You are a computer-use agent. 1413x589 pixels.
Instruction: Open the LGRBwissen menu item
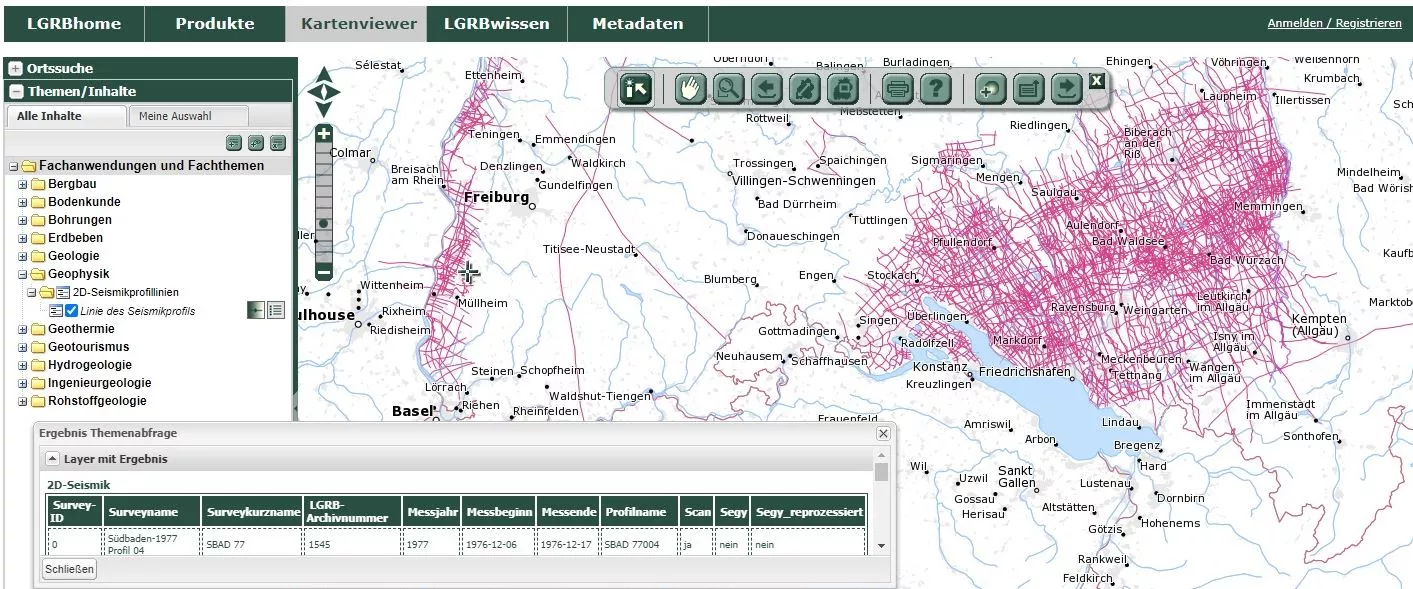pyautogui.click(x=496, y=24)
